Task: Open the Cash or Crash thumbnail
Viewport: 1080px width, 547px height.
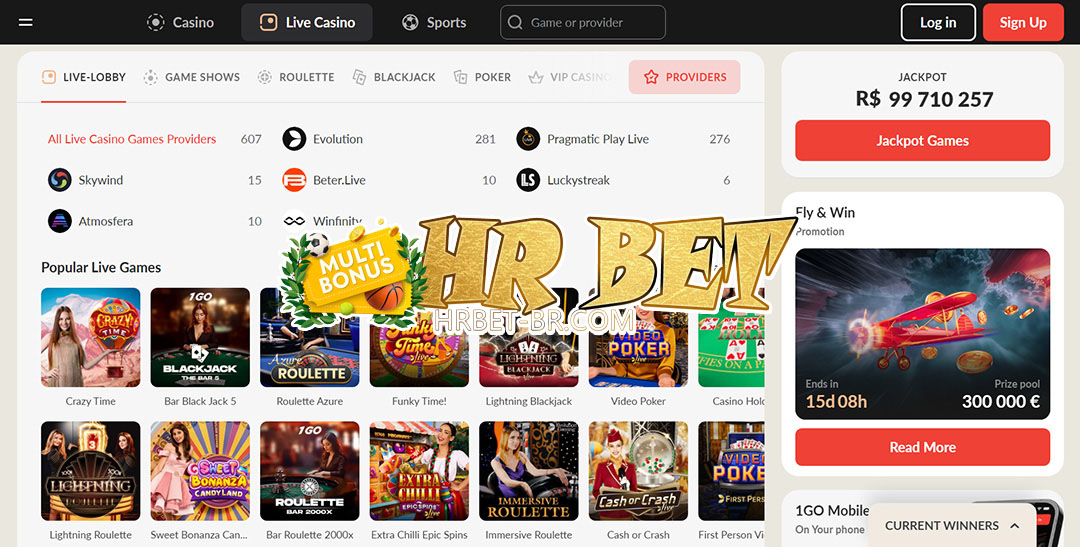Action: (638, 471)
